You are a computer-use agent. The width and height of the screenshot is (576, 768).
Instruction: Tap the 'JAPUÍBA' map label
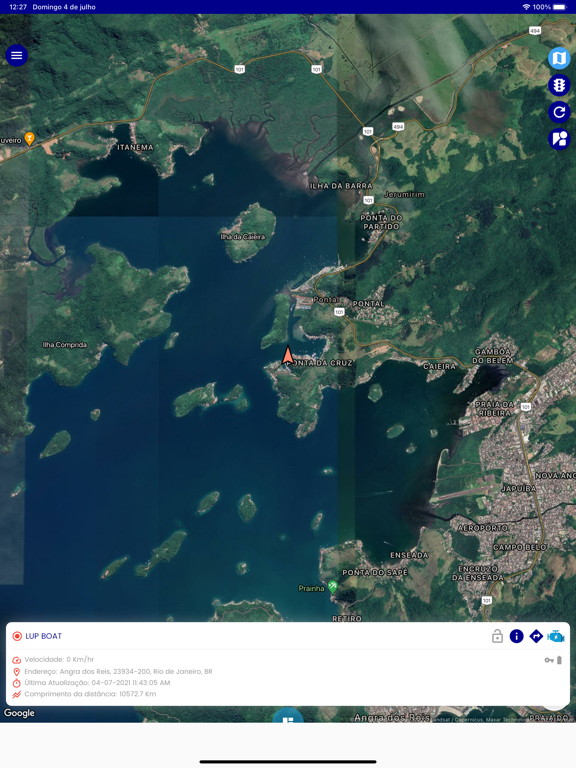519,488
